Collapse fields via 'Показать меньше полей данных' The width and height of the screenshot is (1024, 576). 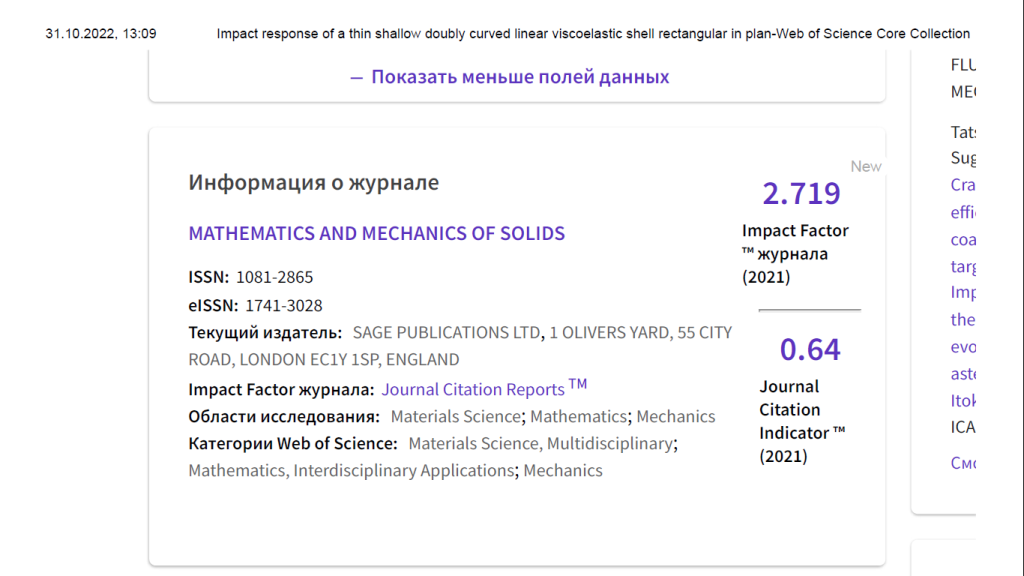click(510, 77)
